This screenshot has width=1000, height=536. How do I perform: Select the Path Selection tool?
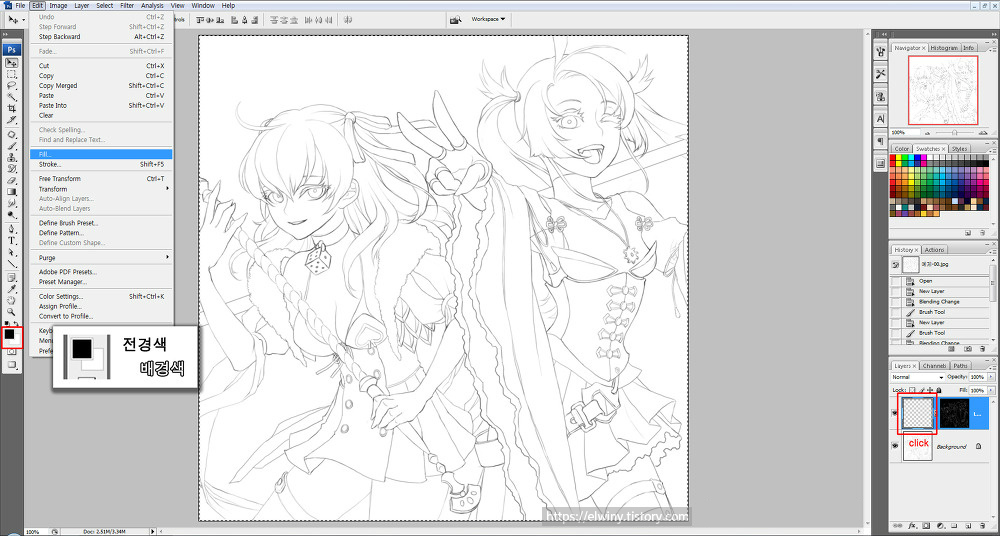coord(12,252)
